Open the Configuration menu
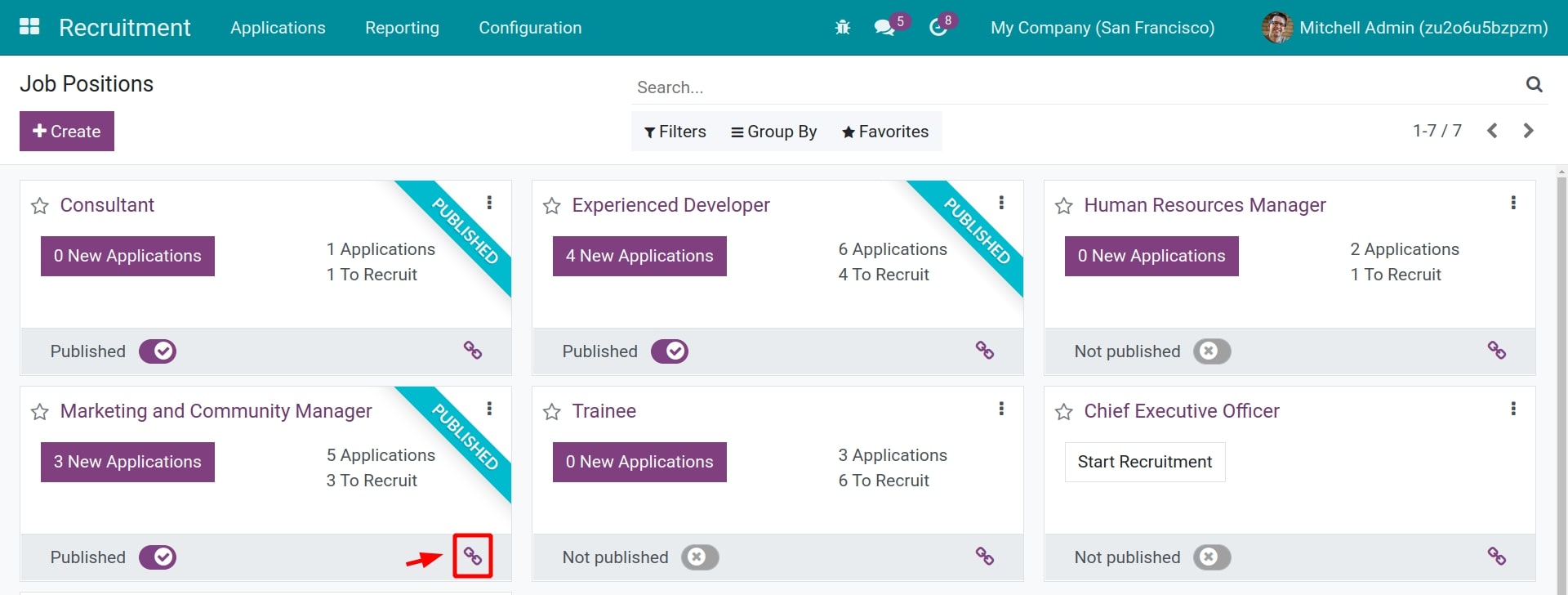 point(530,28)
